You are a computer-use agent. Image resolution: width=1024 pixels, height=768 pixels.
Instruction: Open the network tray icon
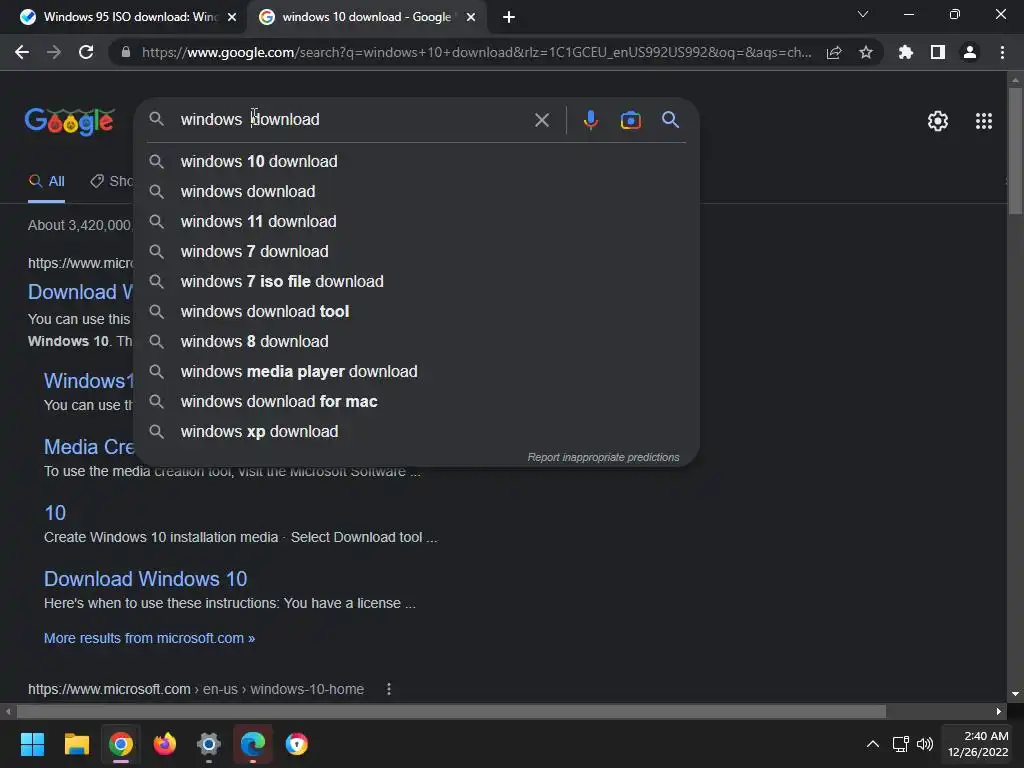point(901,744)
